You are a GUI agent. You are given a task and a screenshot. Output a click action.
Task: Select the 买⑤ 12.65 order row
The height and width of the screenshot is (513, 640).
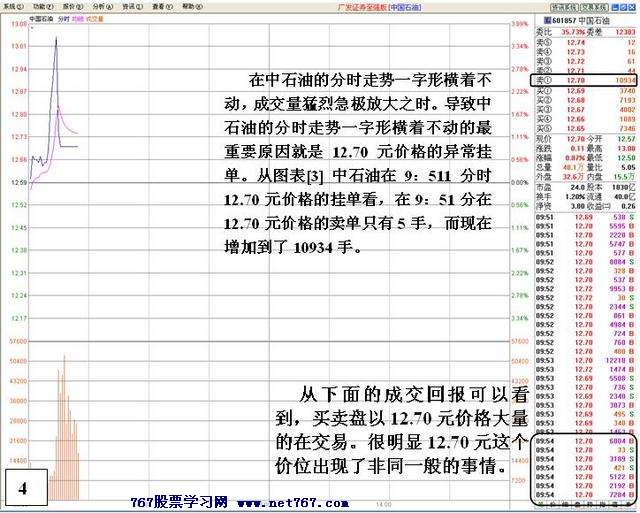(x=586, y=129)
